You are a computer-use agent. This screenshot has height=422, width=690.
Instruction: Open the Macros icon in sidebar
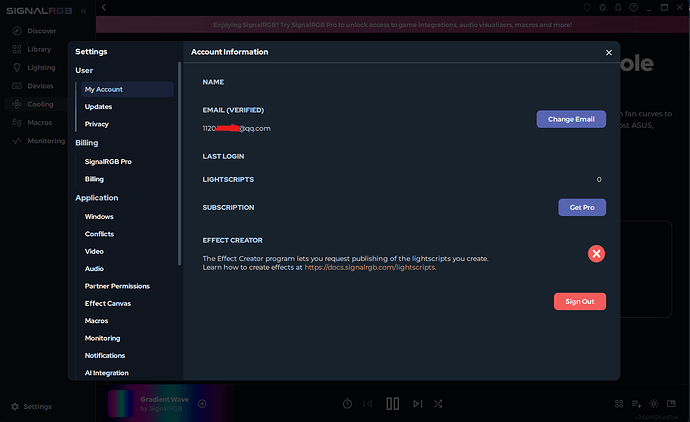[17, 122]
